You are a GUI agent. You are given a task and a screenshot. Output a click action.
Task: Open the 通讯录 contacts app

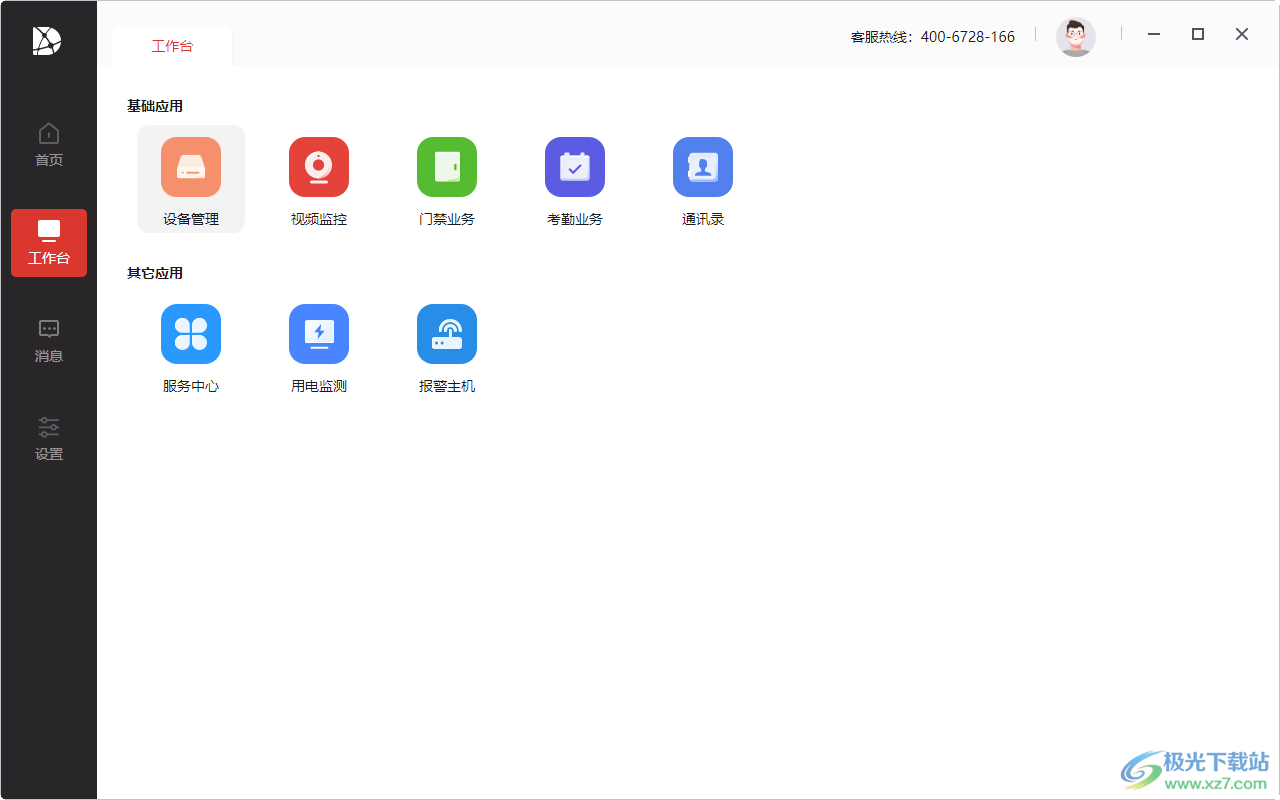pos(703,179)
